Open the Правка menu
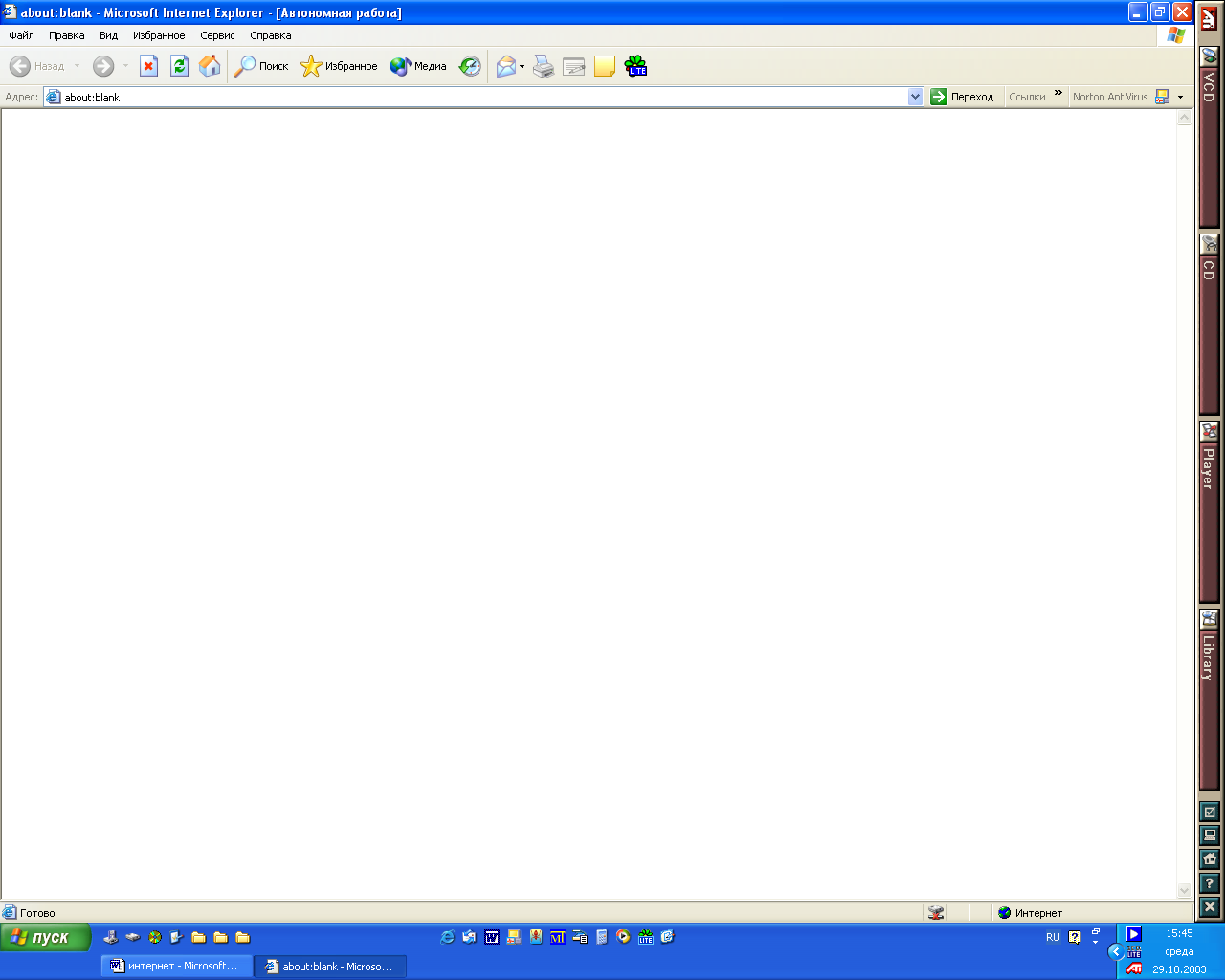The image size is (1225, 980). pos(67,35)
